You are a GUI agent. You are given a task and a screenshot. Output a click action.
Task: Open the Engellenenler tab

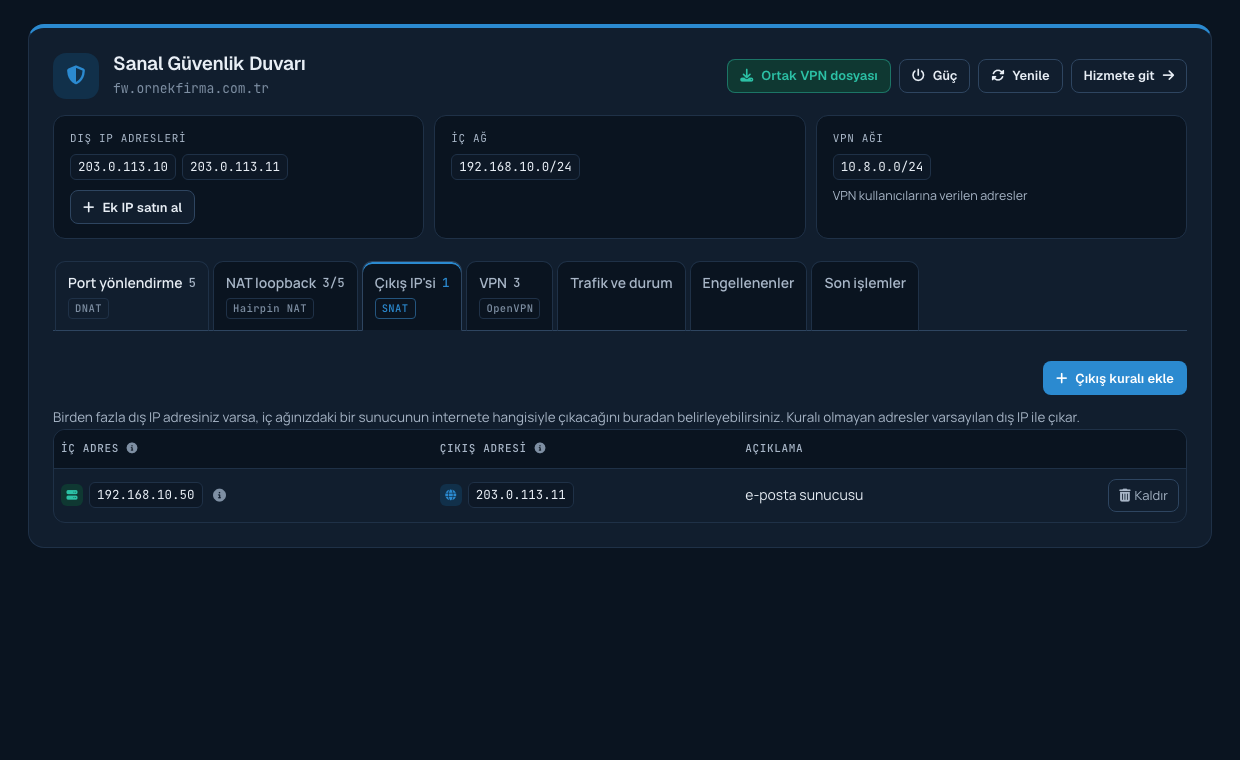coord(748,296)
